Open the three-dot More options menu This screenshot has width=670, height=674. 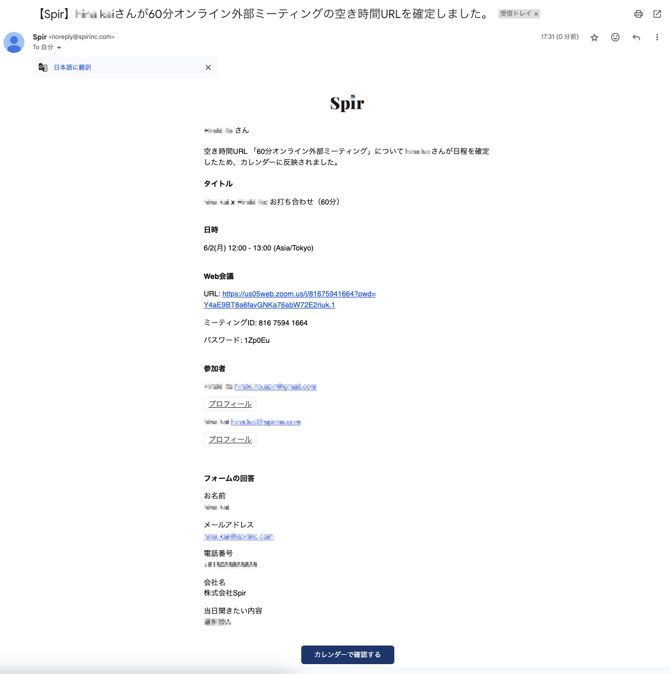pyautogui.click(x=657, y=37)
